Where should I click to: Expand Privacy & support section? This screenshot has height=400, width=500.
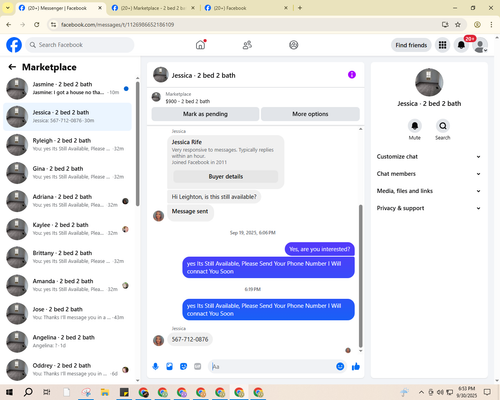[429, 208]
